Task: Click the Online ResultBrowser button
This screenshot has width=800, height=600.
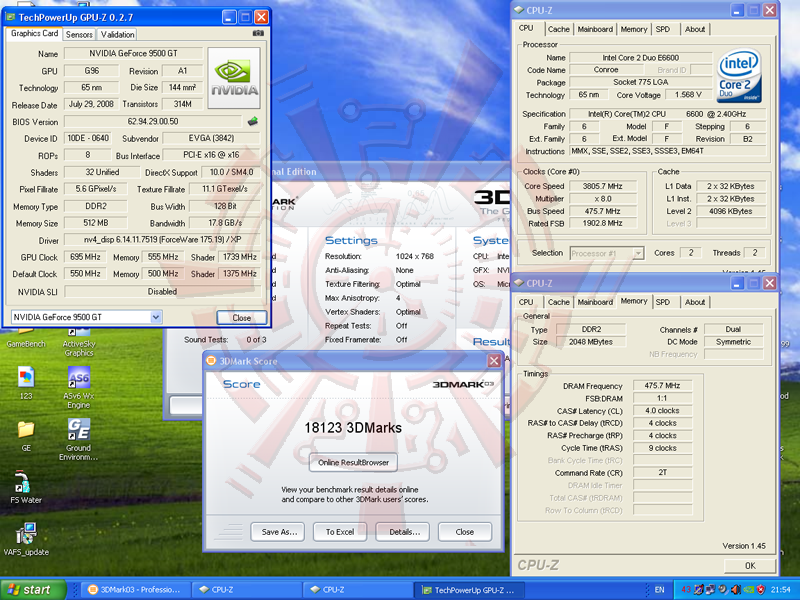Action: click(353, 462)
